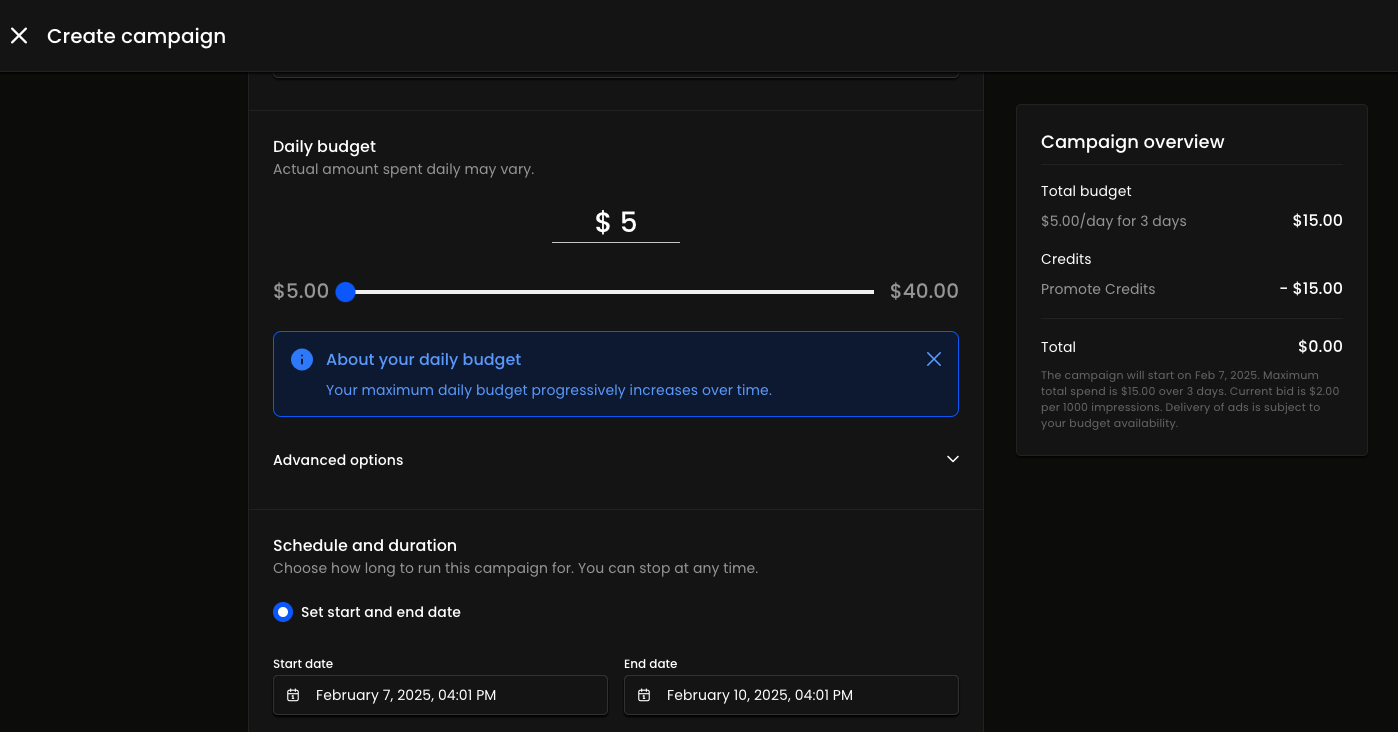Click the Total $0.00 amount
The height and width of the screenshot is (732, 1398).
(x=1319, y=347)
